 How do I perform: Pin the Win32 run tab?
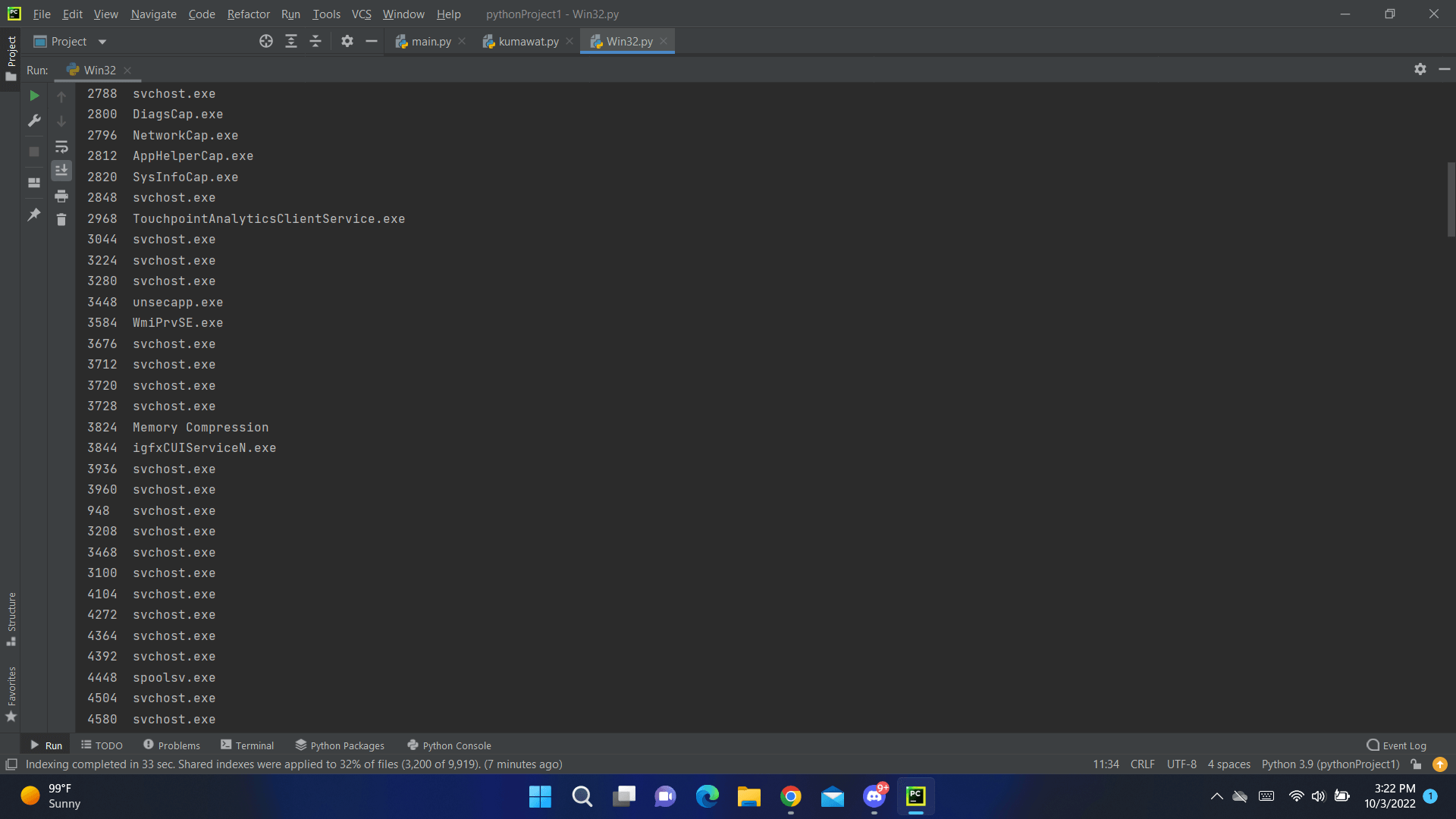tap(33, 215)
